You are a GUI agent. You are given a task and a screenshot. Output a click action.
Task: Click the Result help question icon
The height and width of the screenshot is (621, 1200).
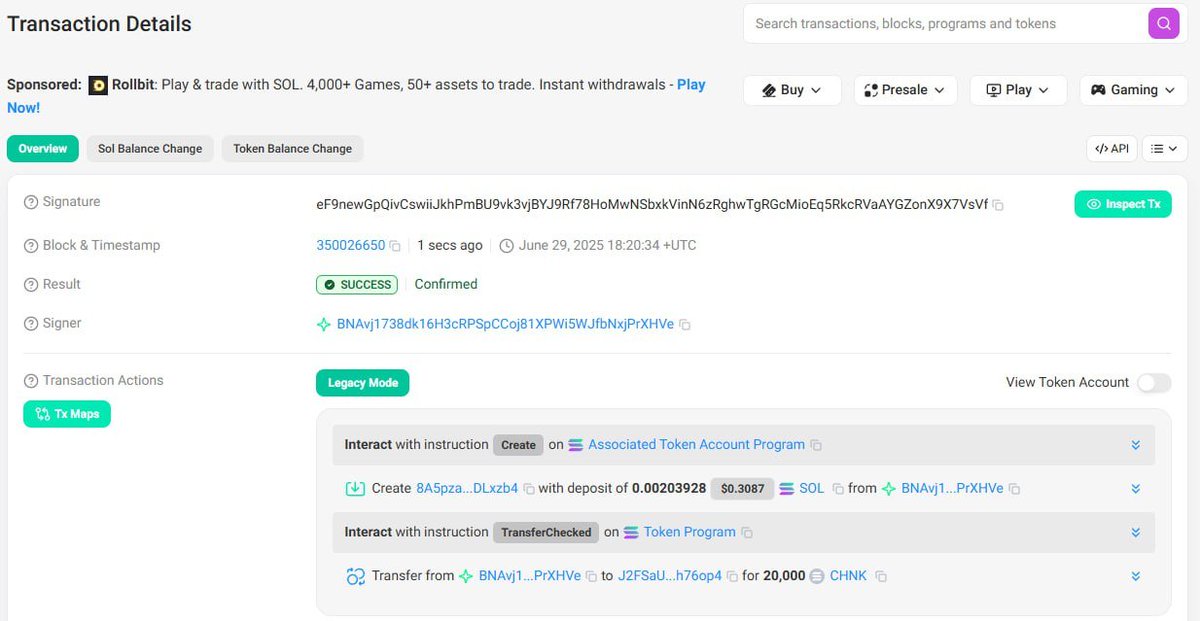(x=31, y=285)
